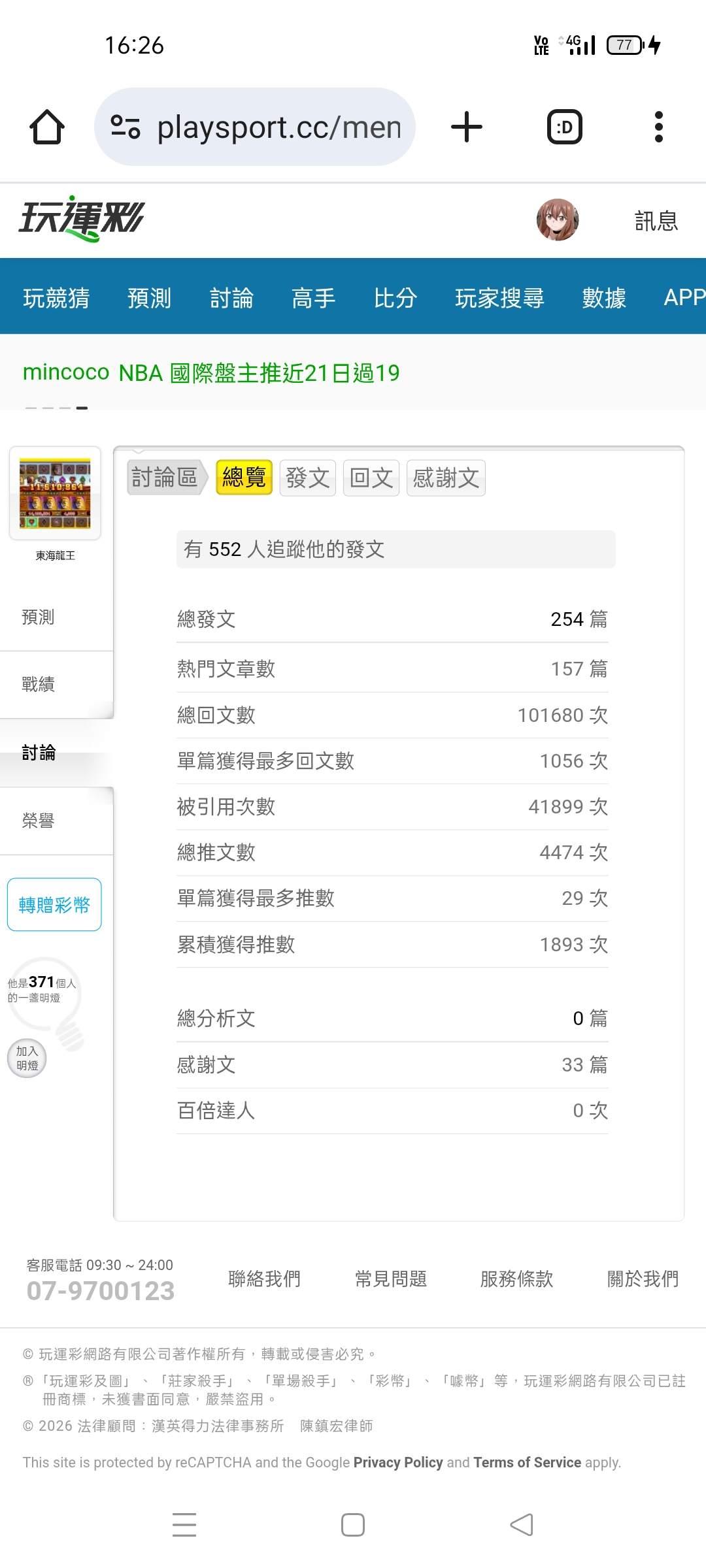The height and width of the screenshot is (1568, 706).
Task: Tap Android home square button
Action: click(353, 1524)
